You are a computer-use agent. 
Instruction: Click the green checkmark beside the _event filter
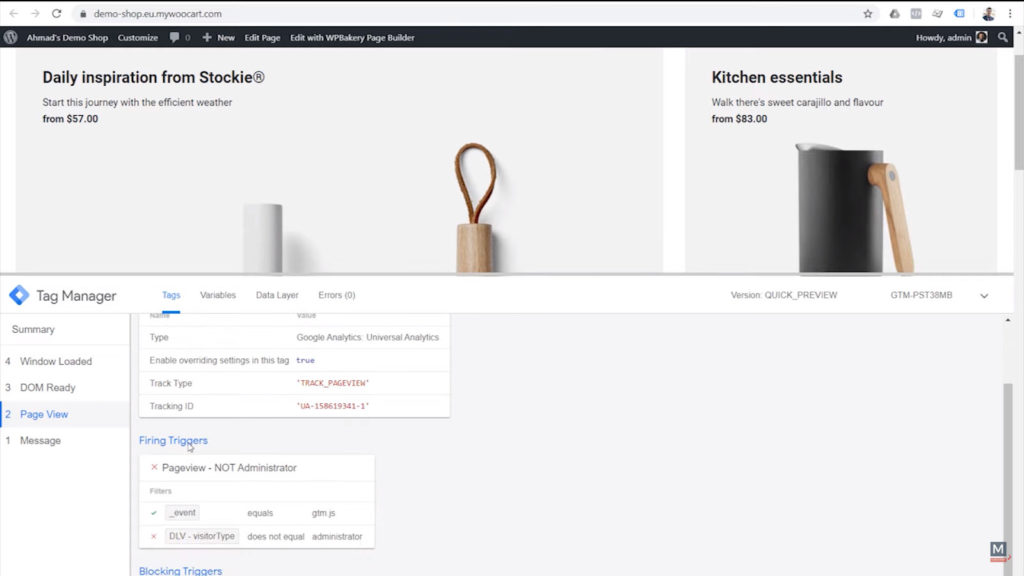152,512
